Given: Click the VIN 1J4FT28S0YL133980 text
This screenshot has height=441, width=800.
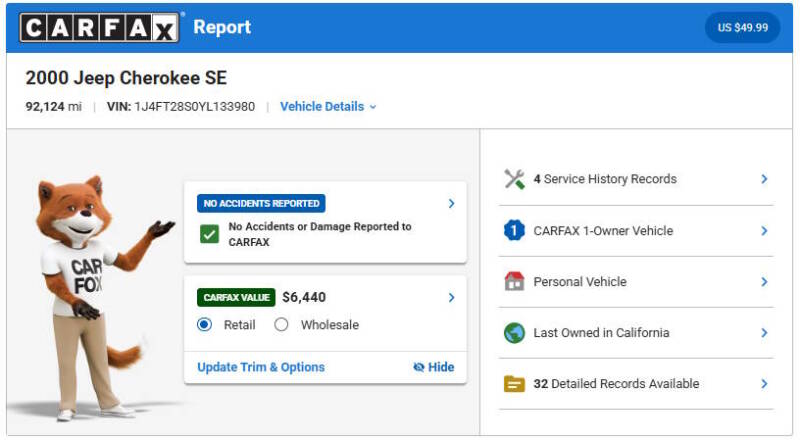Looking at the screenshot, I should click(x=181, y=107).
